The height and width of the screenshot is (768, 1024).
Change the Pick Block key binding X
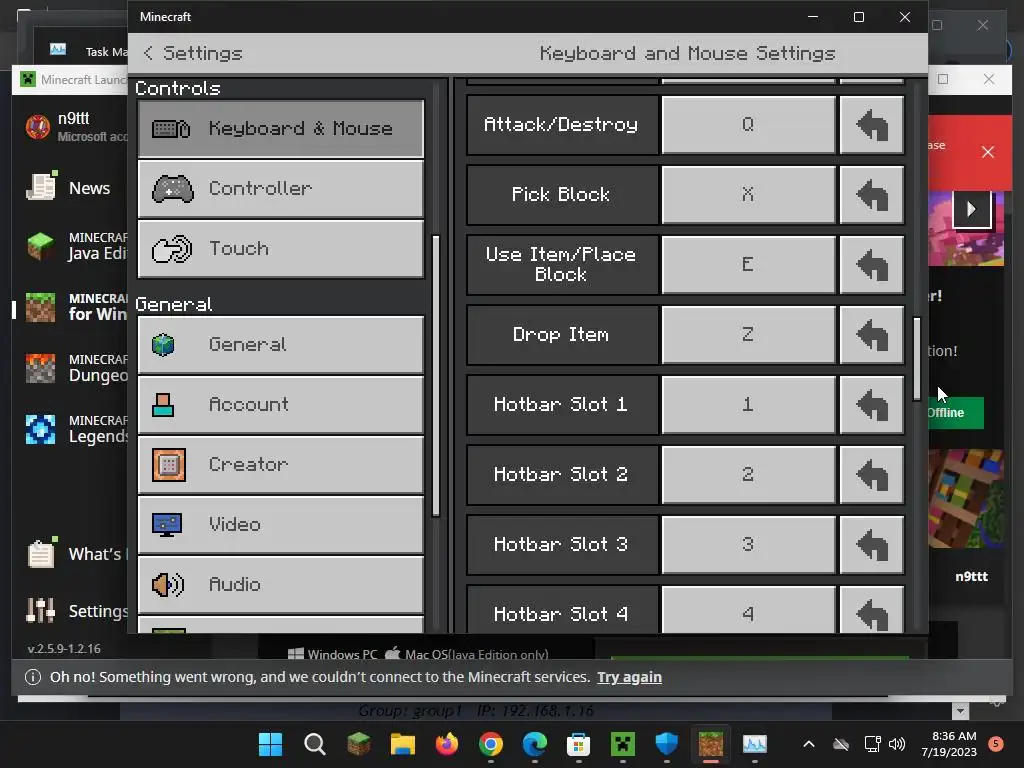click(x=748, y=195)
